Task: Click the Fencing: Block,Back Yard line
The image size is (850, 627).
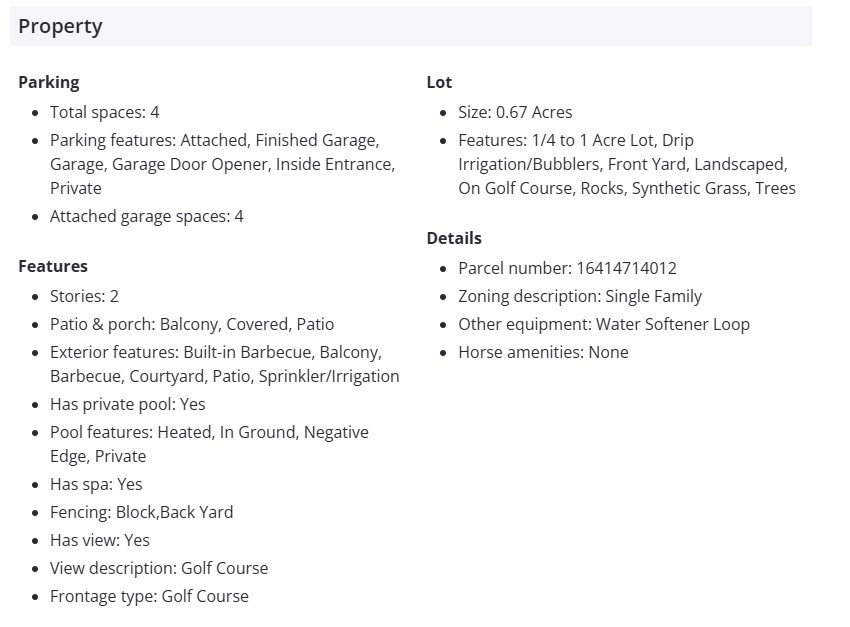Action: point(141,512)
